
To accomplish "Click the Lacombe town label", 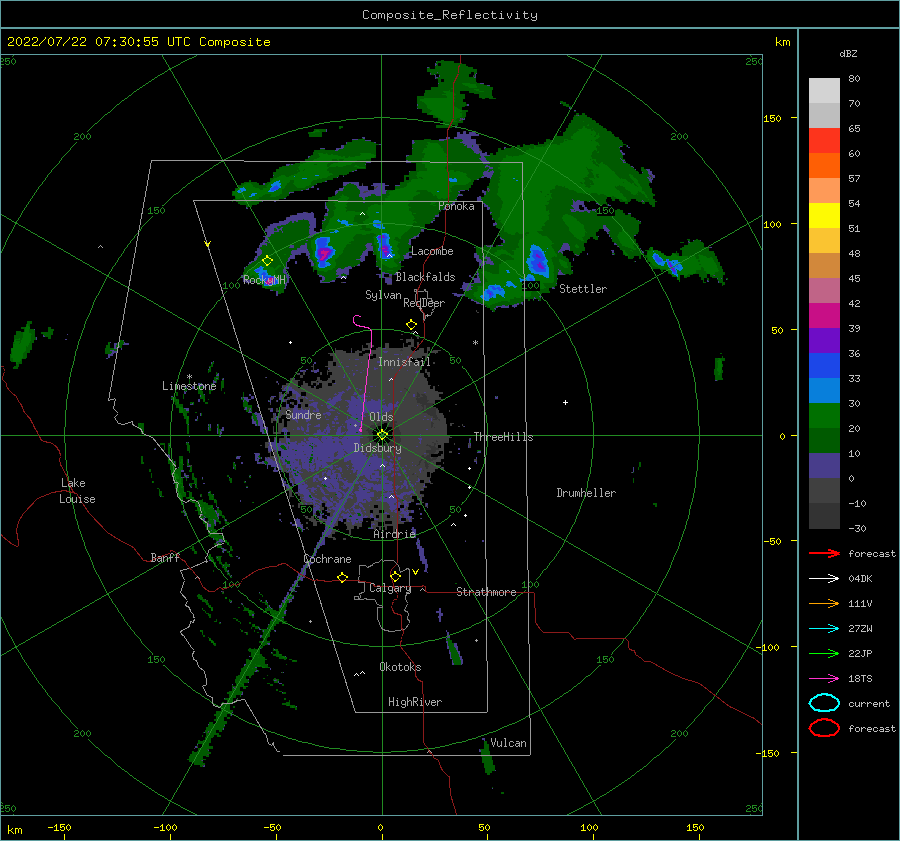I will (432, 251).
